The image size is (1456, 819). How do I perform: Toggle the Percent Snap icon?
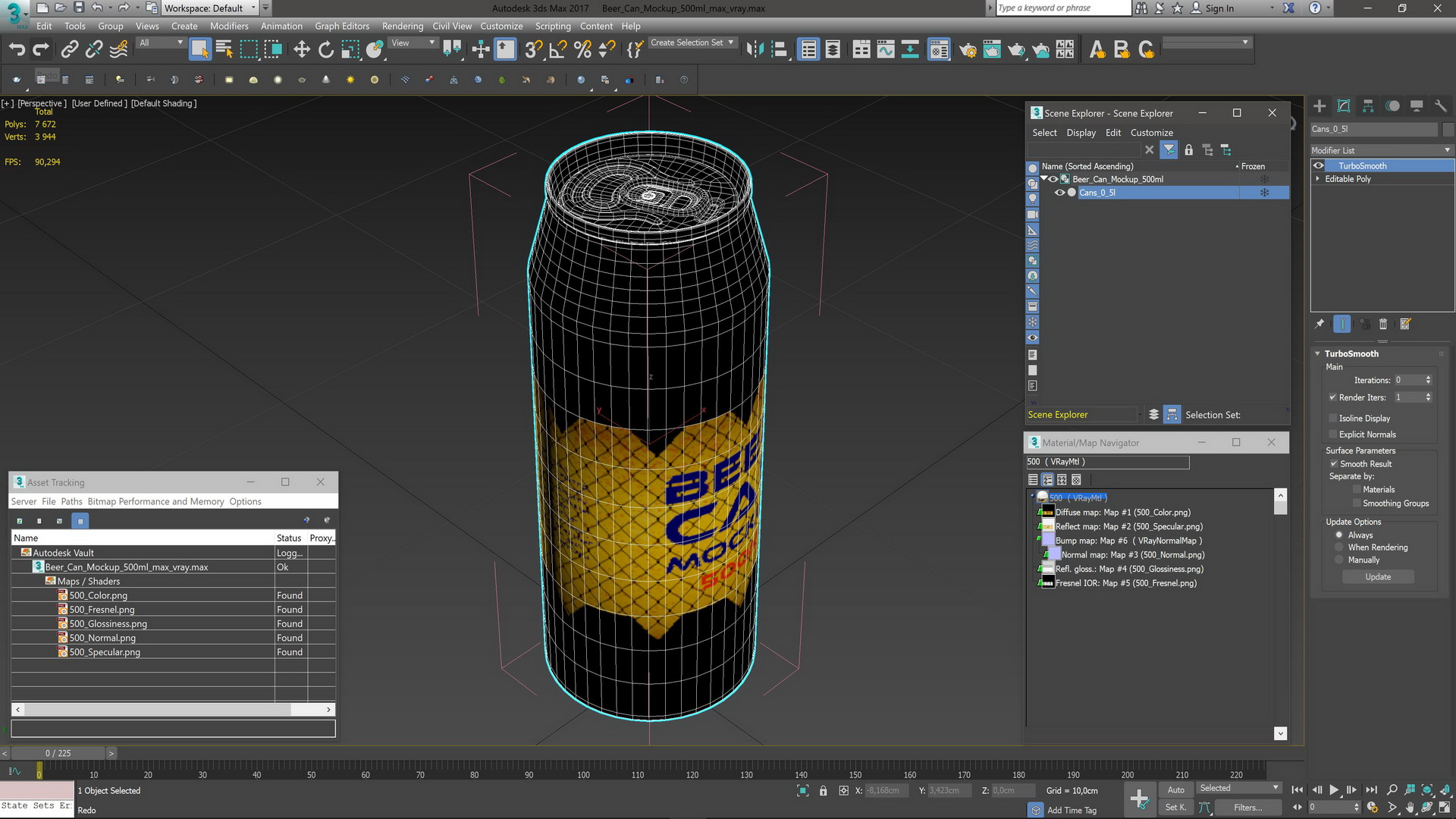pyautogui.click(x=582, y=50)
